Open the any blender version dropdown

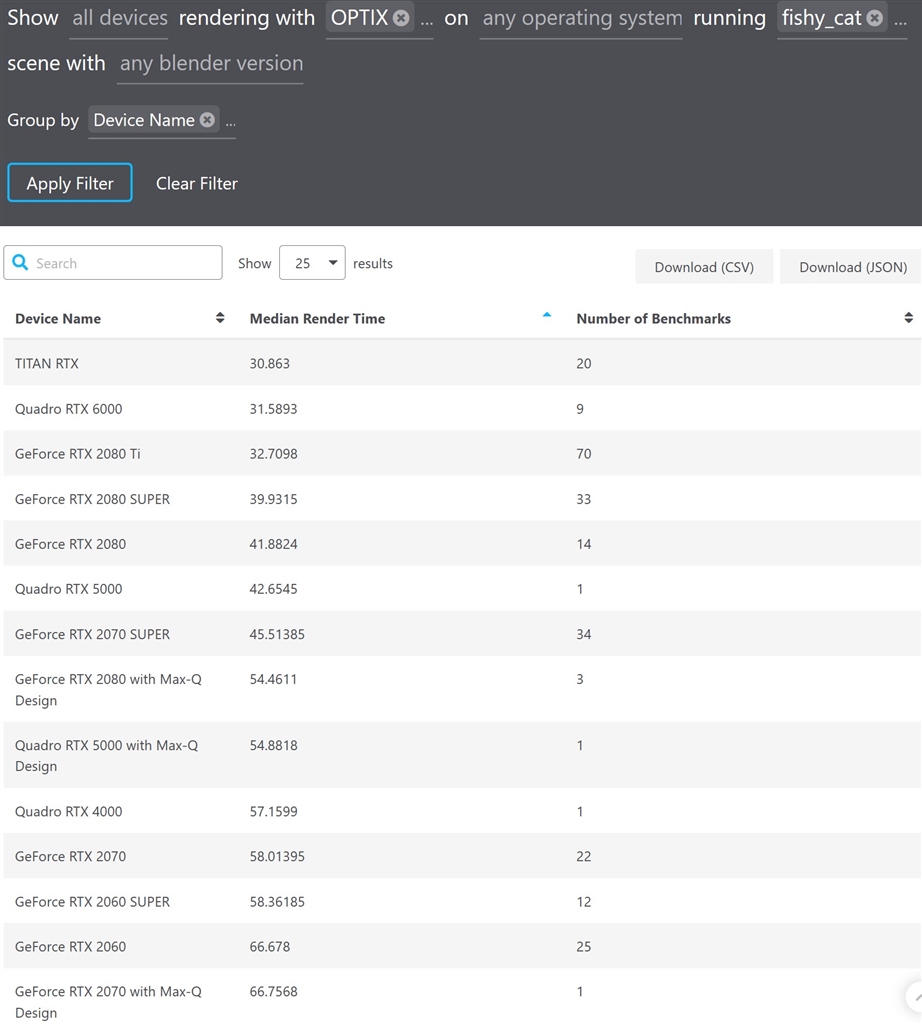(x=210, y=63)
